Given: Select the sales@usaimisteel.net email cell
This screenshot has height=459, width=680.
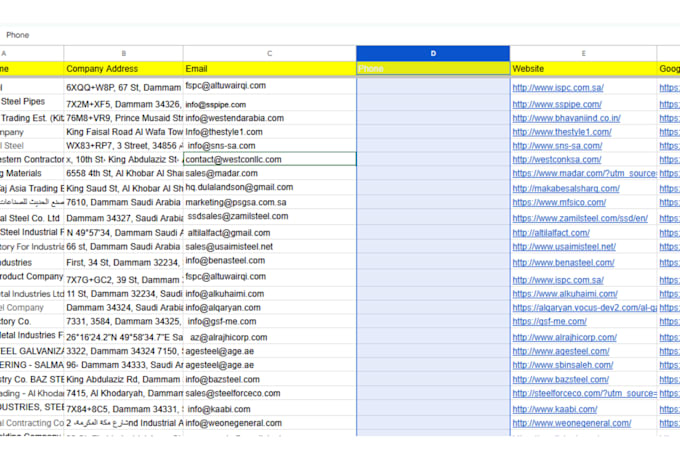Looking at the screenshot, I should point(269,247).
